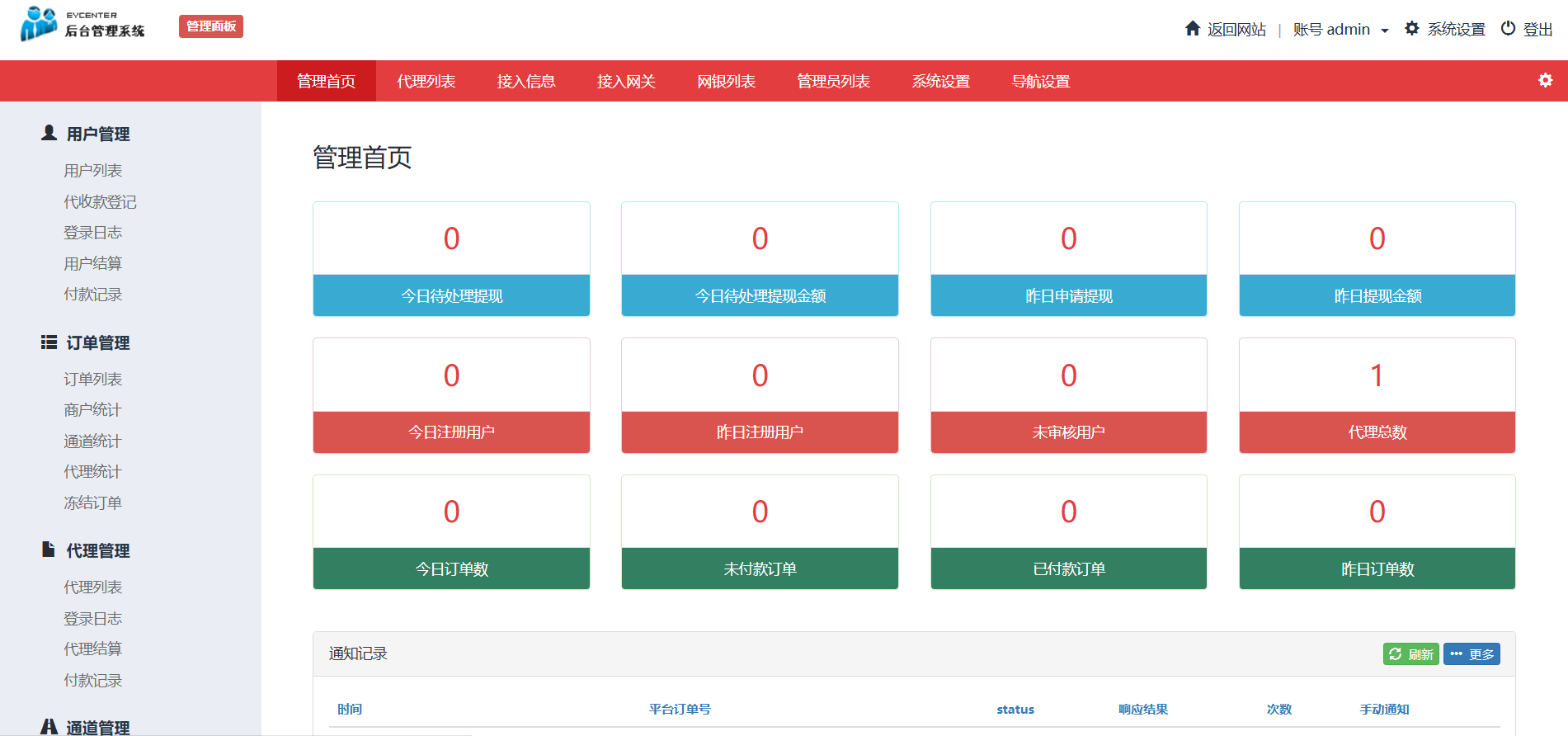Select the 管理首页 tab
Screen dimensions: 1568x736
click(x=327, y=81)
